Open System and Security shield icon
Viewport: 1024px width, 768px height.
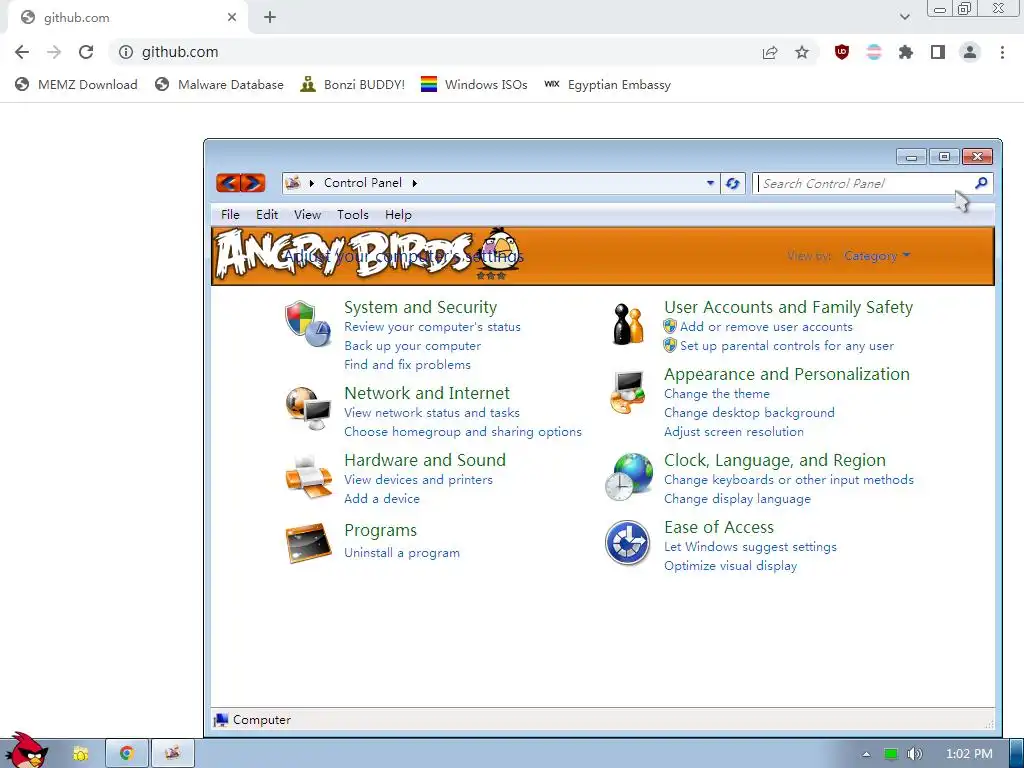[x=308, y=323]
